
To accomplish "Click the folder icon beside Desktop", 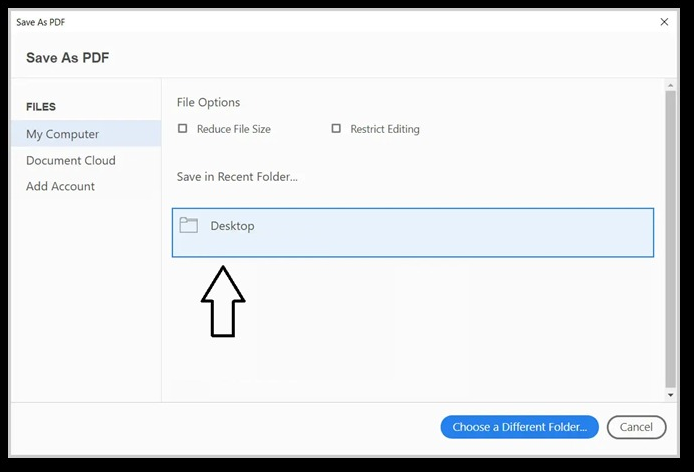I will [188, 225].
